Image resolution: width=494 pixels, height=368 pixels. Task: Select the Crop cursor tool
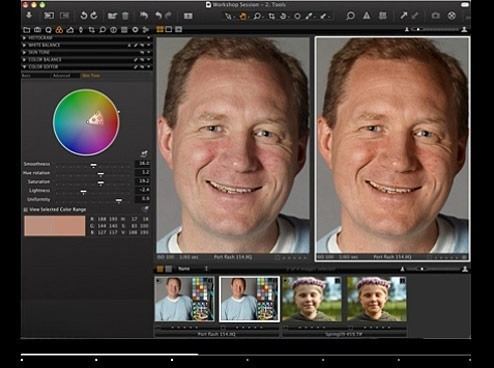[x=272, y=16]
